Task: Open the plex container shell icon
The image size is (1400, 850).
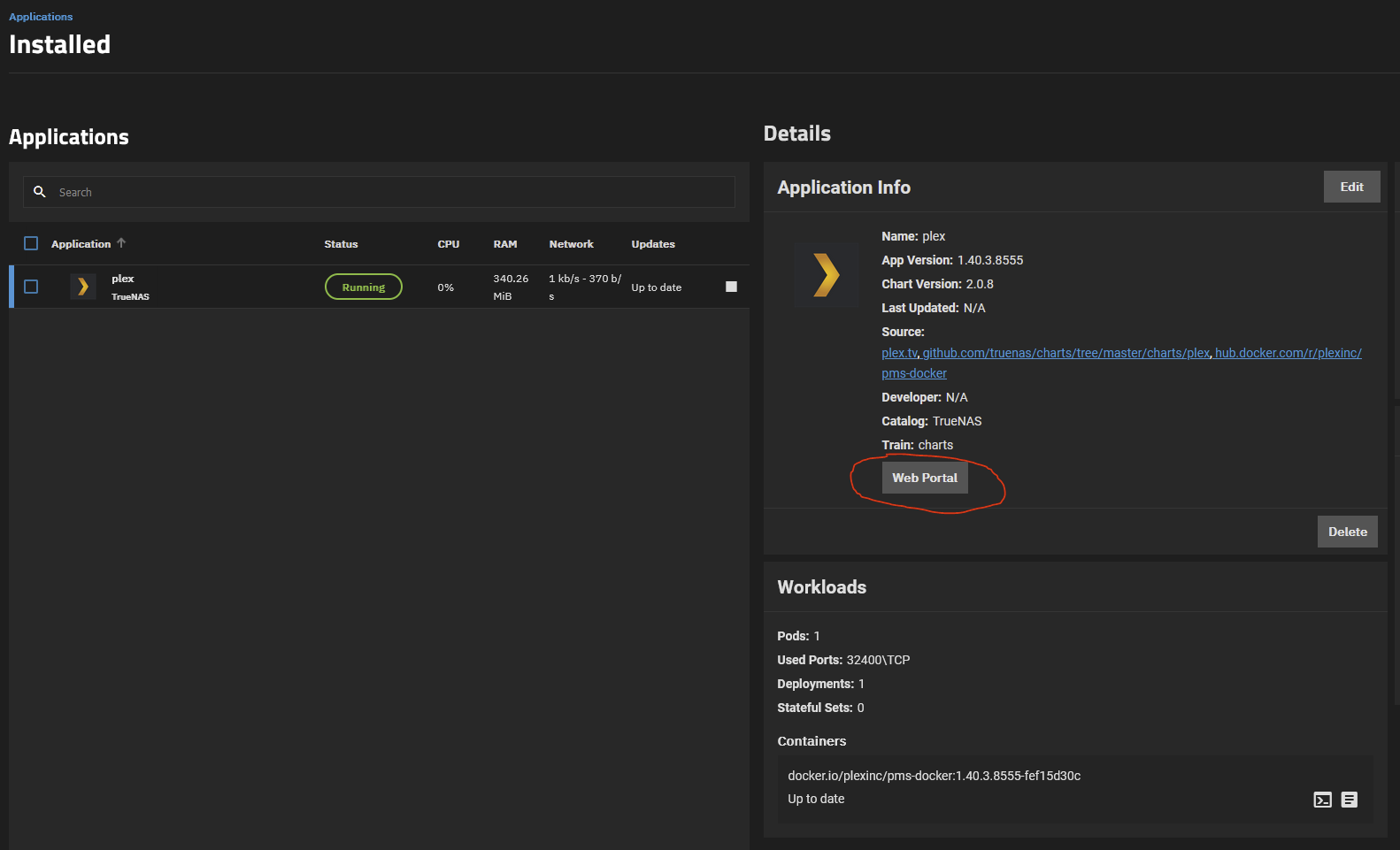Action: [1322, 800]
